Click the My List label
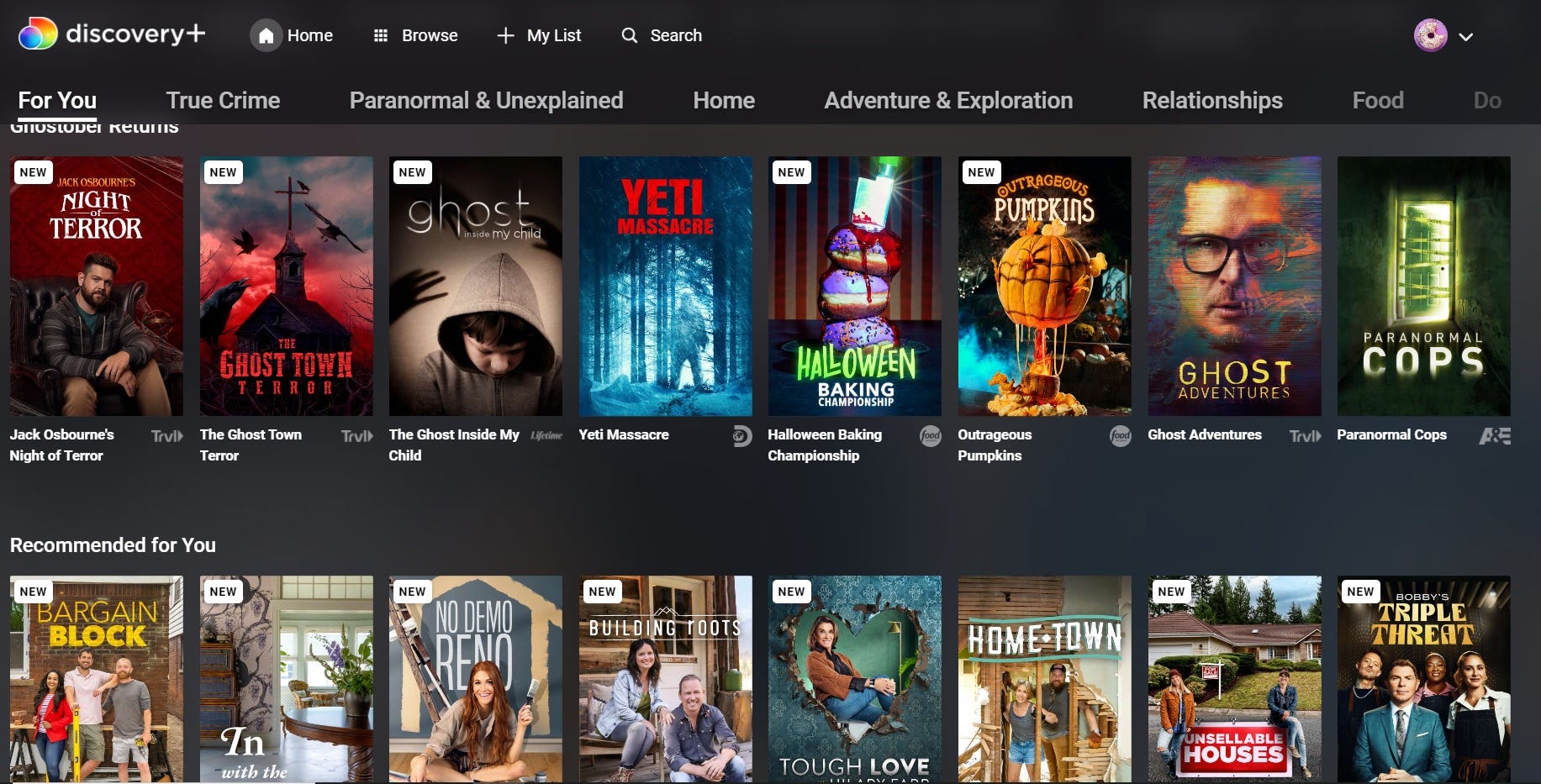Image resolution: width=1541 pixels, height=784 pixels. (554, 35)
